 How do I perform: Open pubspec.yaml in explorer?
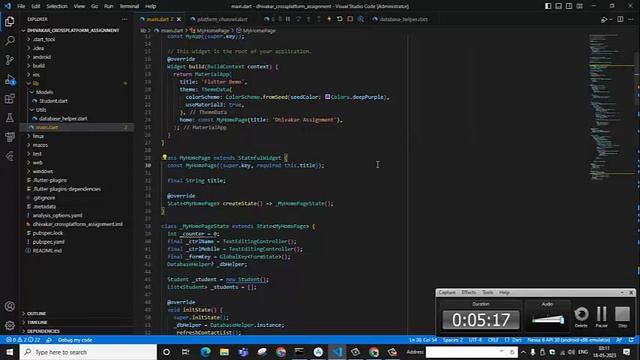[x=49, y=242]
